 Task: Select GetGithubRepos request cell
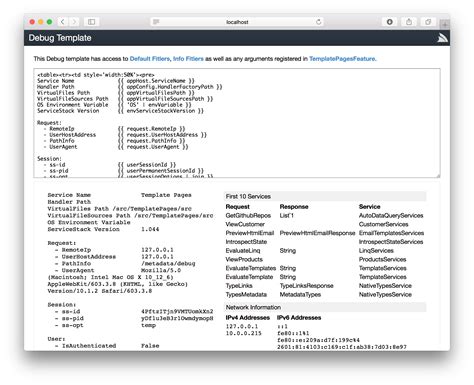point(248,216)
